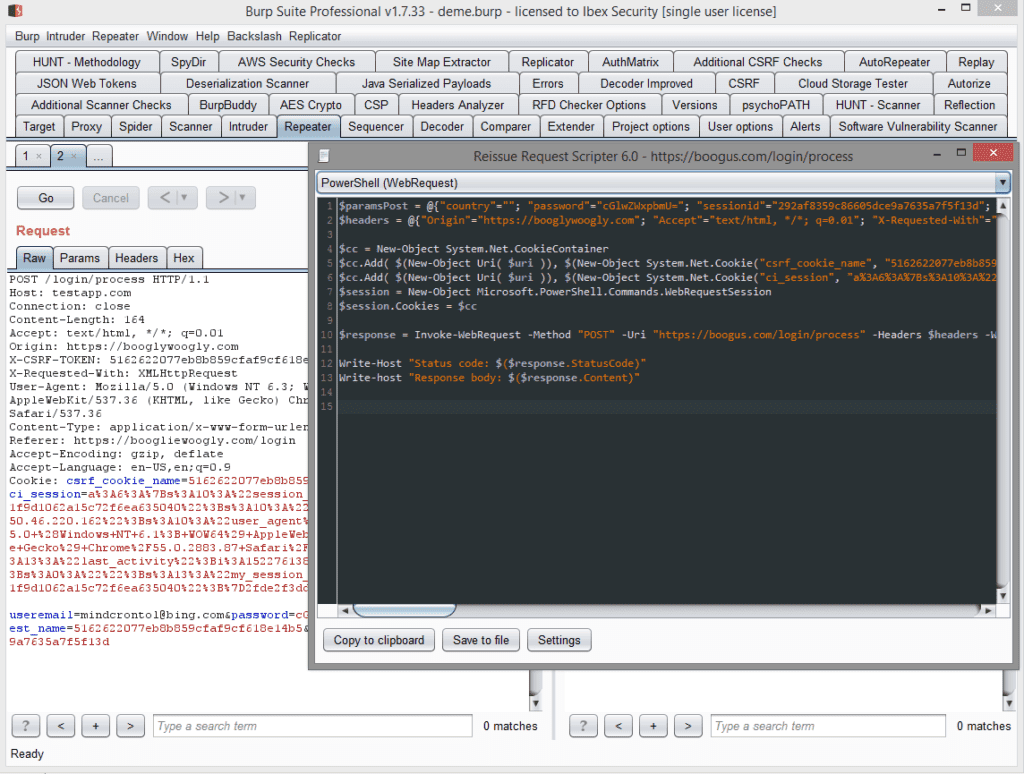Open the Window menu
Image resolution: width=1024 pixels, height=774 pixels.
tap(167, 36)
